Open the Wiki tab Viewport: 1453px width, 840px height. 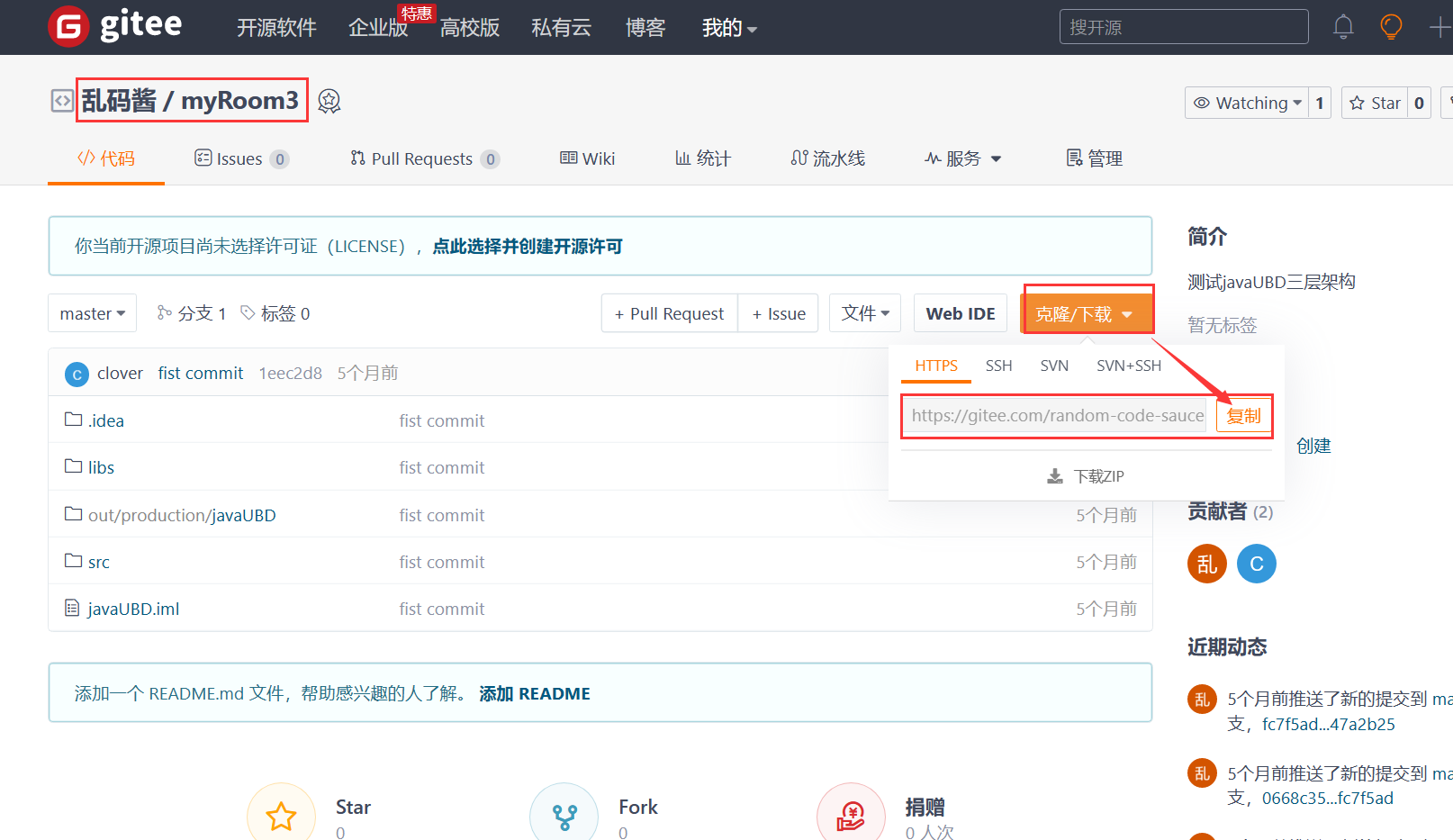pos(587,158)
